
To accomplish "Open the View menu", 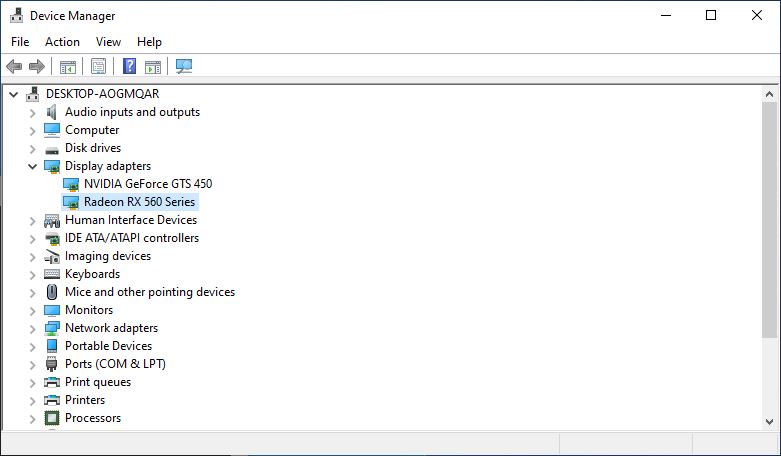I will point(108,42).
